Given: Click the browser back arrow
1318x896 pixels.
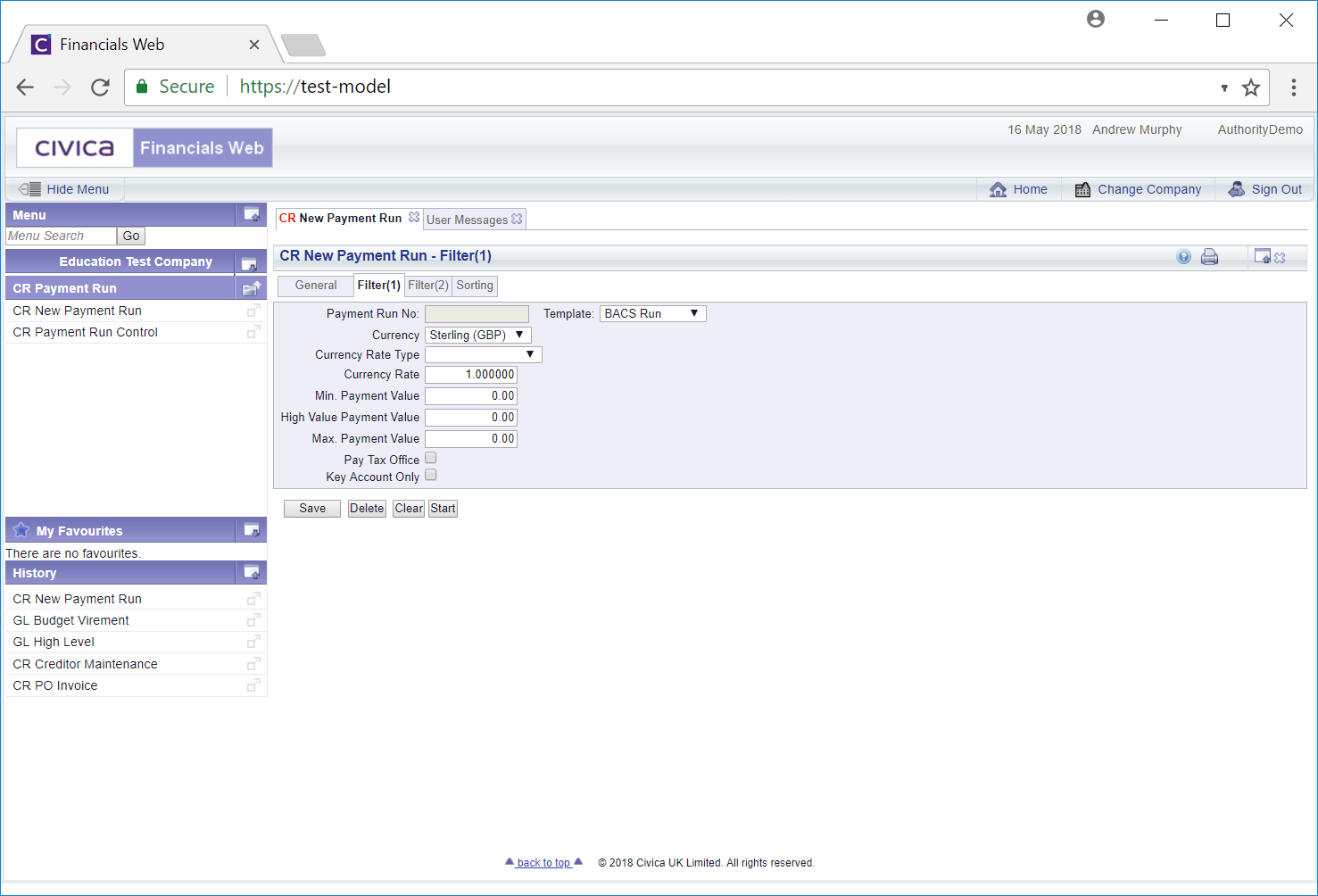Looking at the screenshot, I should click(x=25, y=87).
